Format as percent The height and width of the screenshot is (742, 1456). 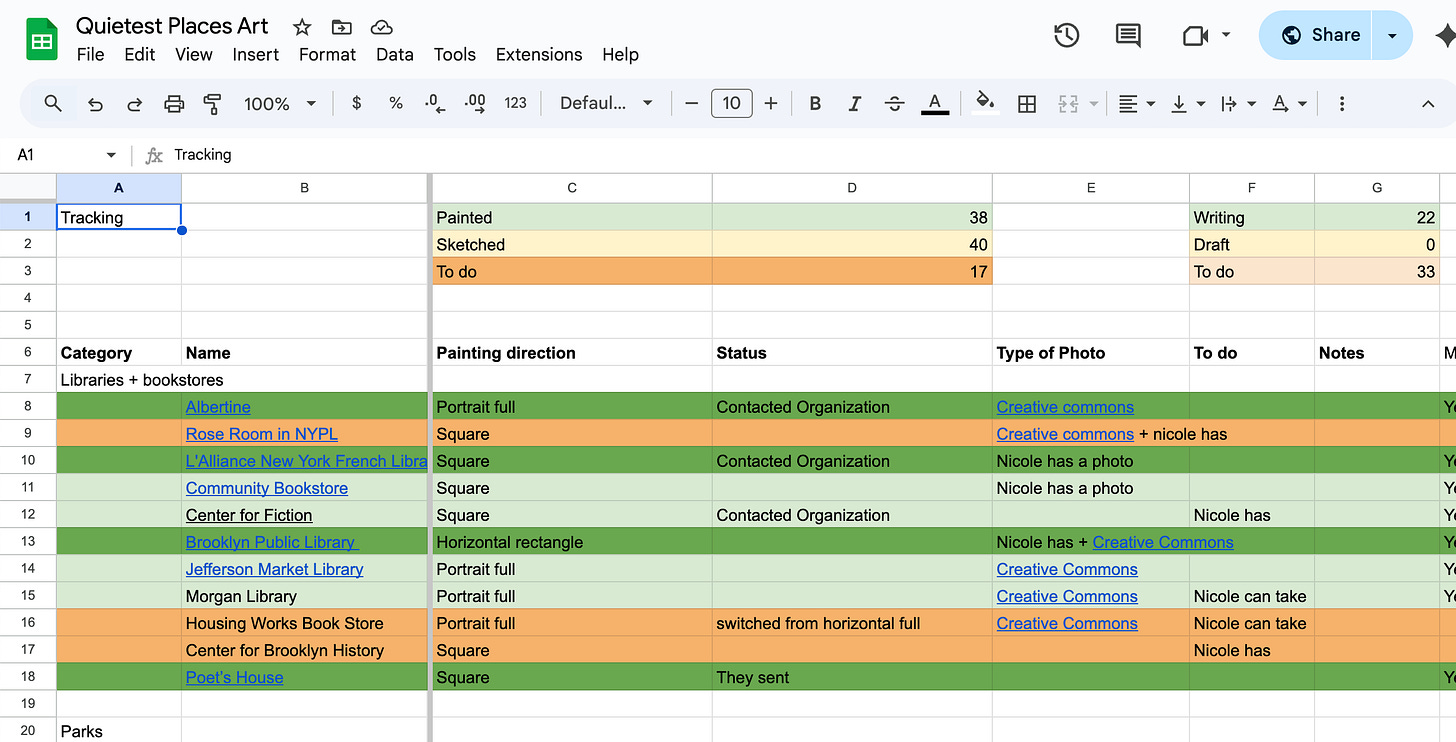(x=396, y=103)
